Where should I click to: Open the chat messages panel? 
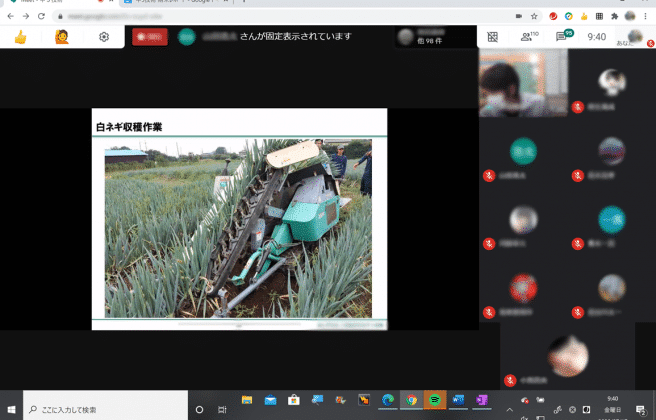[x=563, y=37]
